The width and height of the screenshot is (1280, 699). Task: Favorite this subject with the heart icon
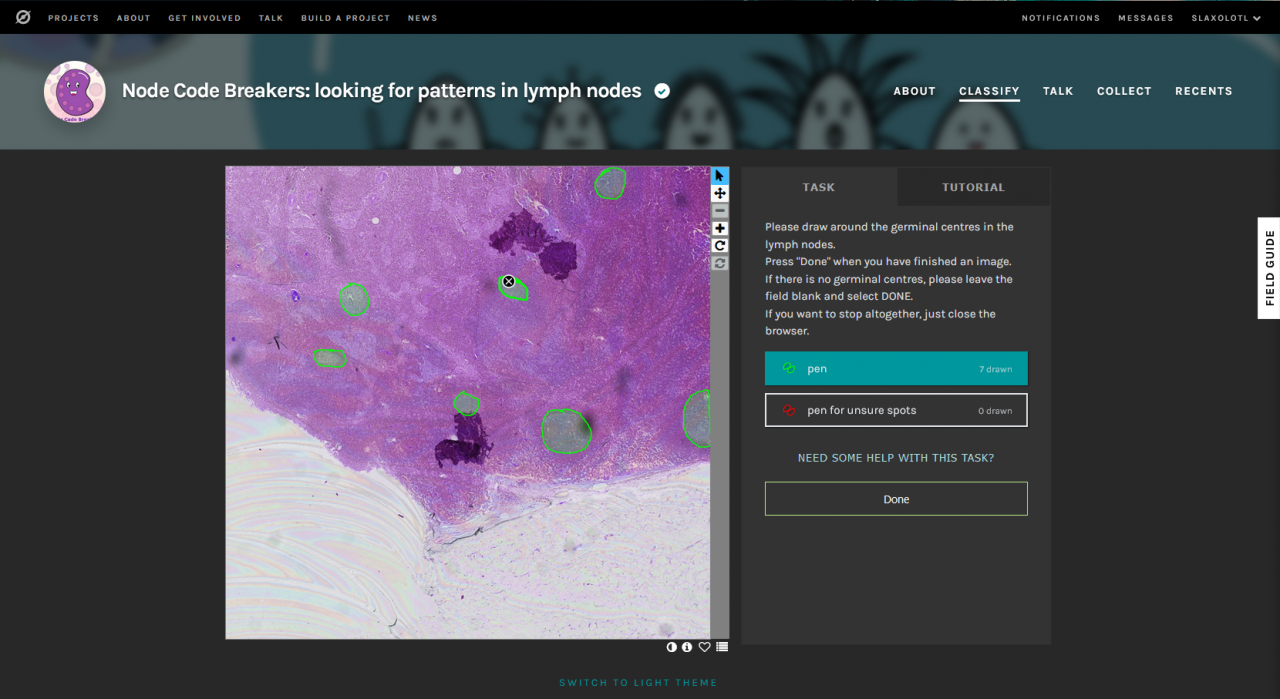pyautogui.click(x=704, y=647)
